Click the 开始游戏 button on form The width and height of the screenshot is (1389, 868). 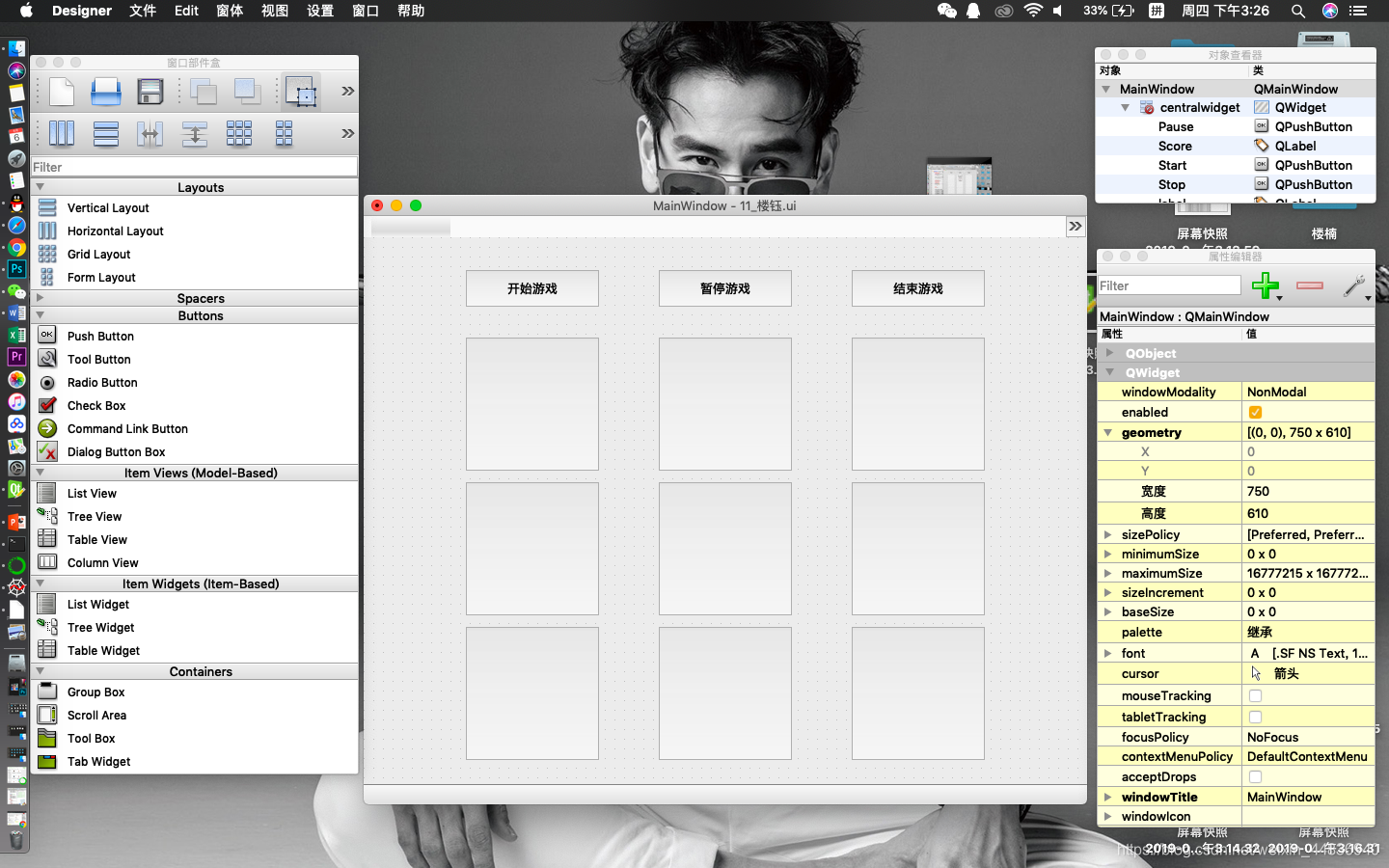pos(532,288)
